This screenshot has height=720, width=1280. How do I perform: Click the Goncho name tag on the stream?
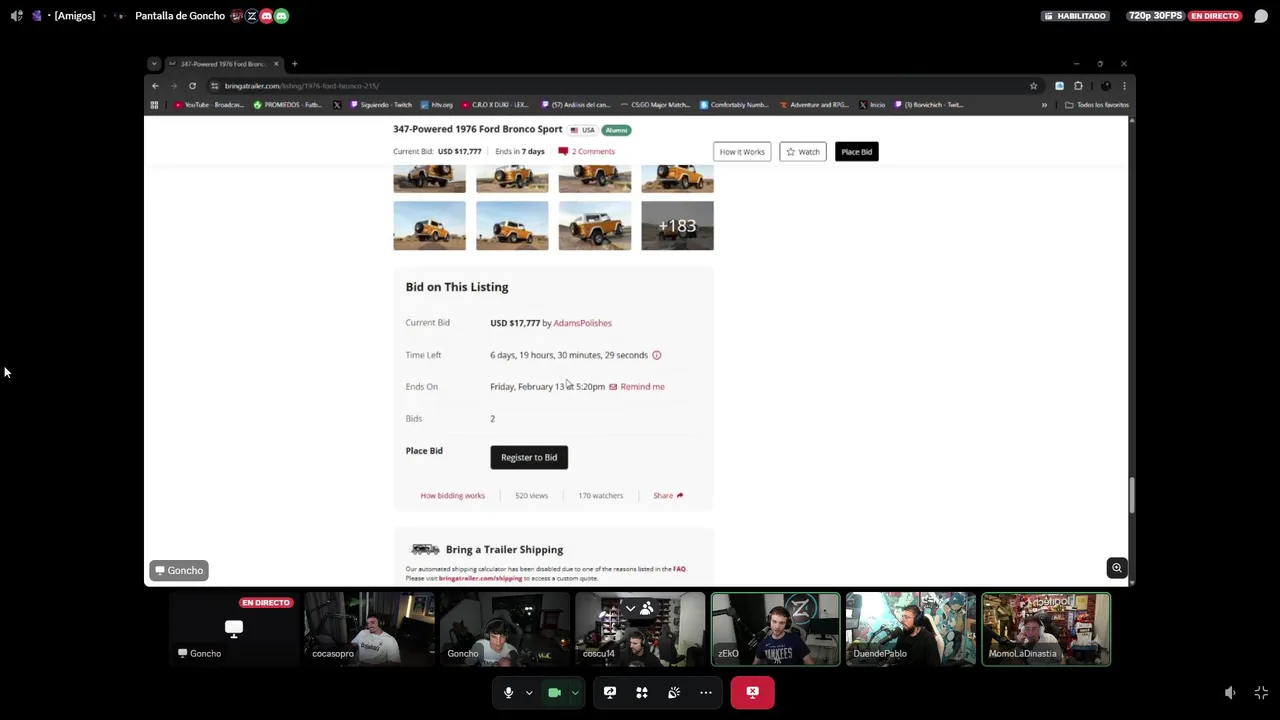click(x=179, y=570)
